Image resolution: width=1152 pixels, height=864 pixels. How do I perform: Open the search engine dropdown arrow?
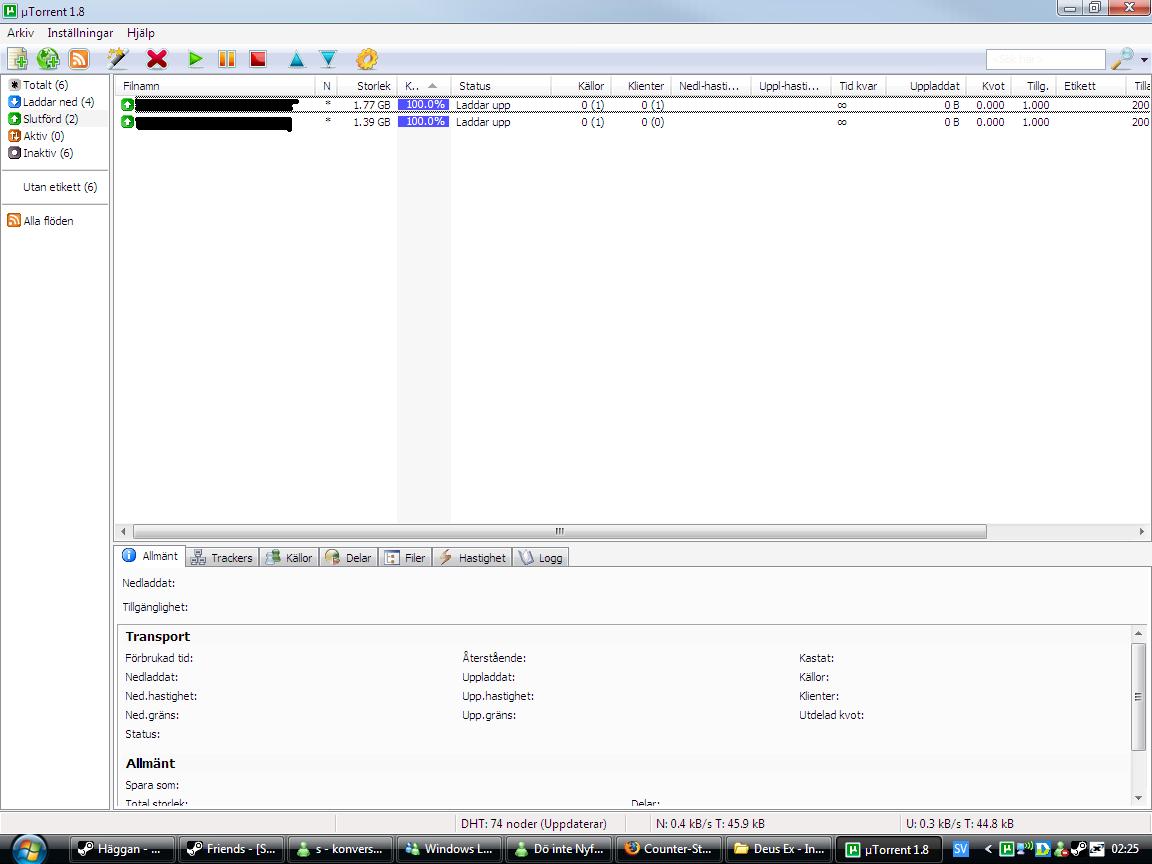[x=1144, y=60]
